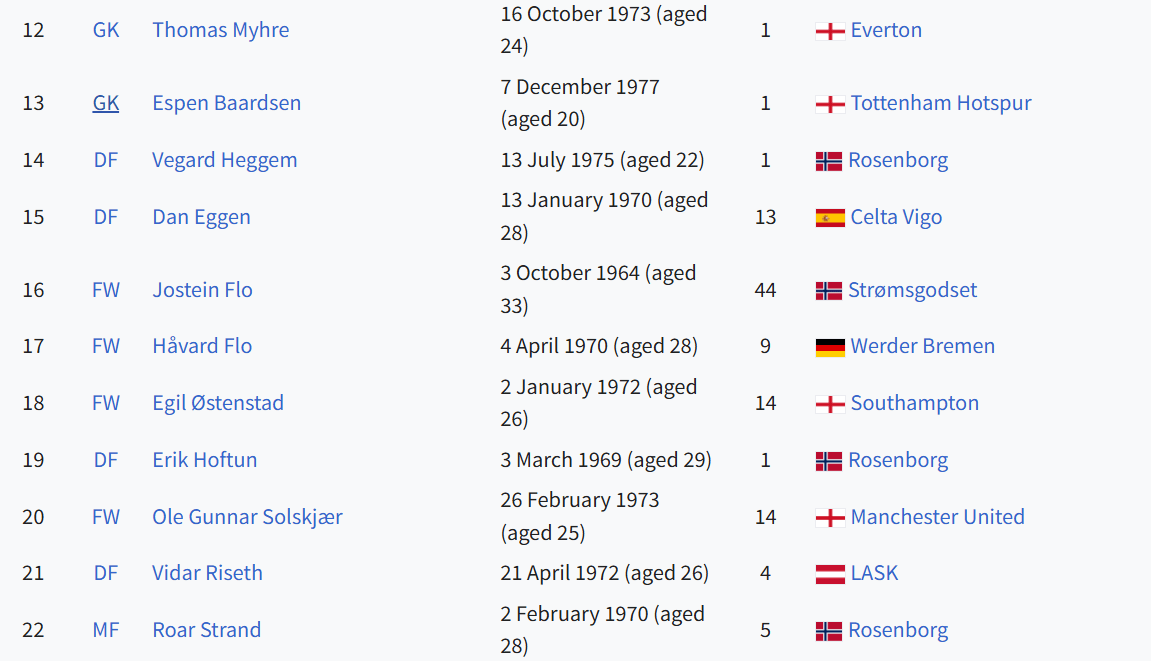Follow the Ole Gunnar Solskjær link

click(x=247, y=517)
